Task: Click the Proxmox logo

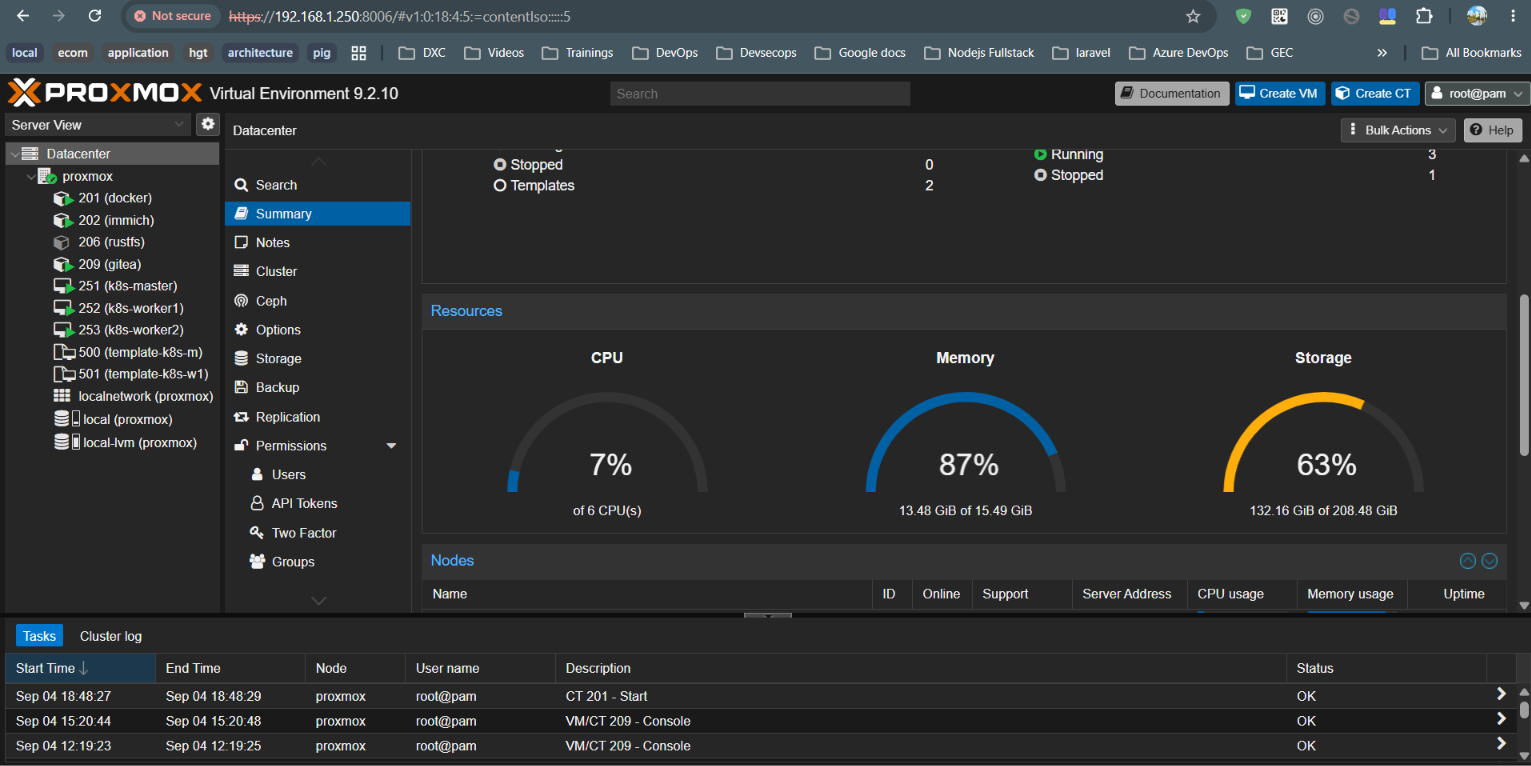Action: point(105,93)
